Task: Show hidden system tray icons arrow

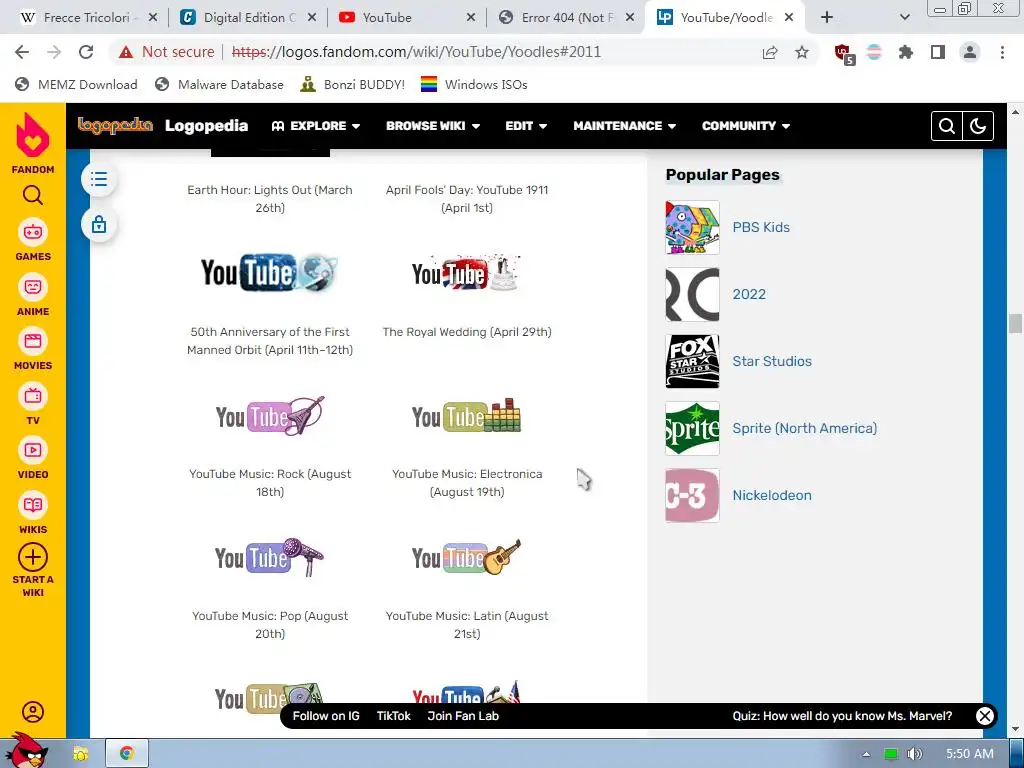Action: click(x=866, y=754)
